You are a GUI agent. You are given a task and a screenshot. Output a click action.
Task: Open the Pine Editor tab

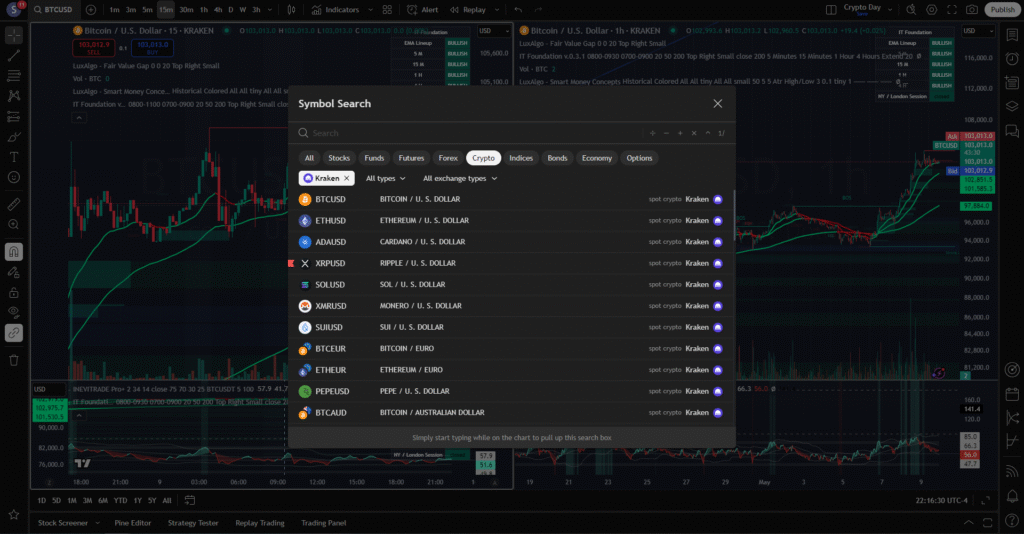click(x=133, y=523)
